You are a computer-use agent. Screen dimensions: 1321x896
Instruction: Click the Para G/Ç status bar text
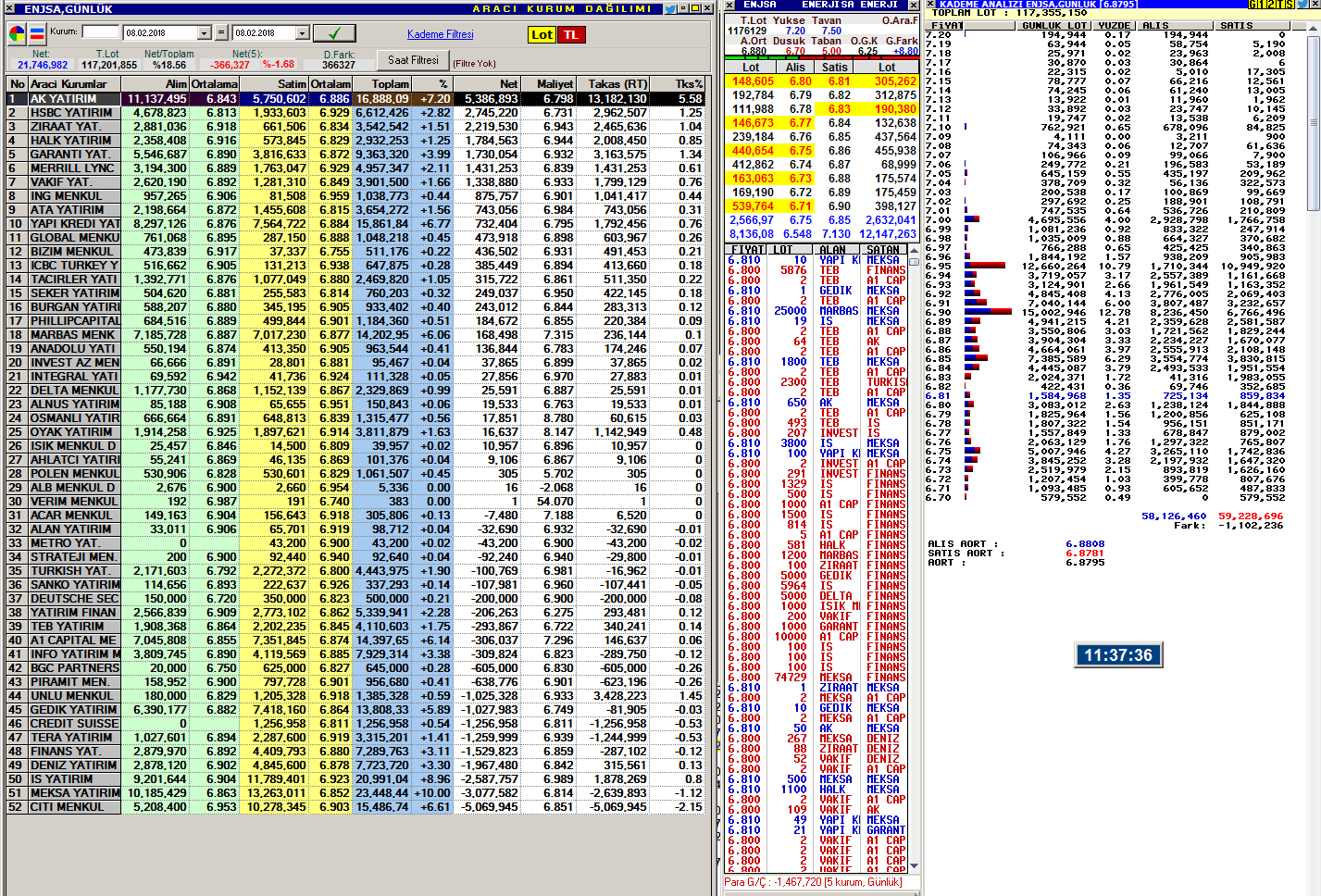click(x=812, y=882)
